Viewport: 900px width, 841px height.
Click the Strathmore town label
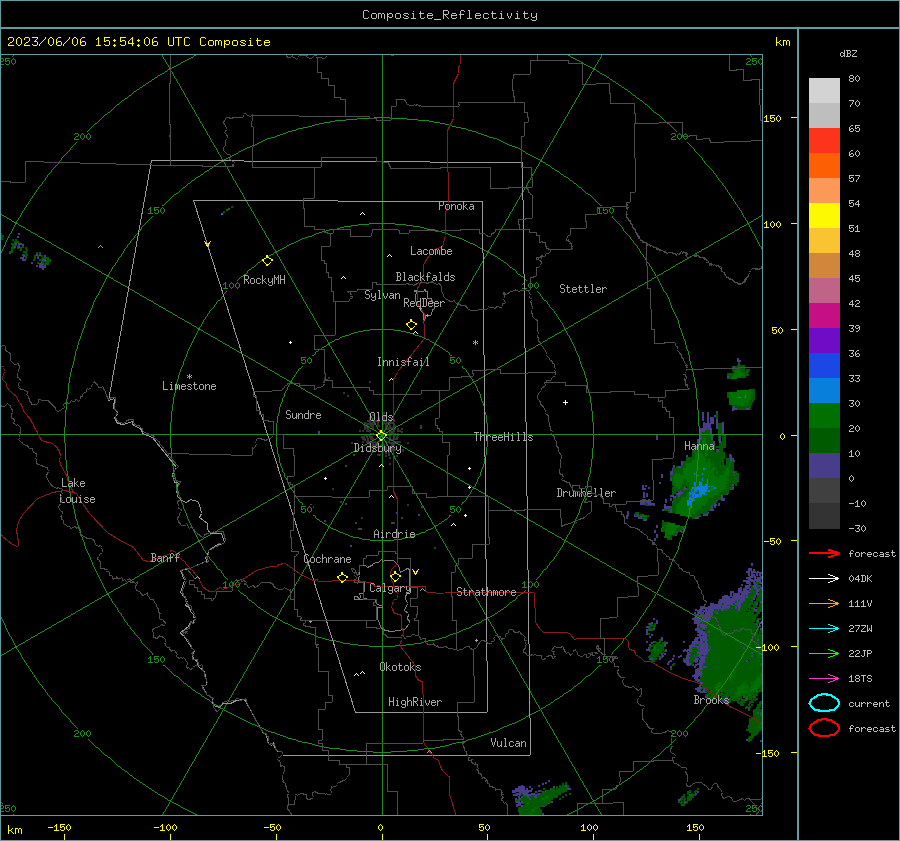(486, 592)
